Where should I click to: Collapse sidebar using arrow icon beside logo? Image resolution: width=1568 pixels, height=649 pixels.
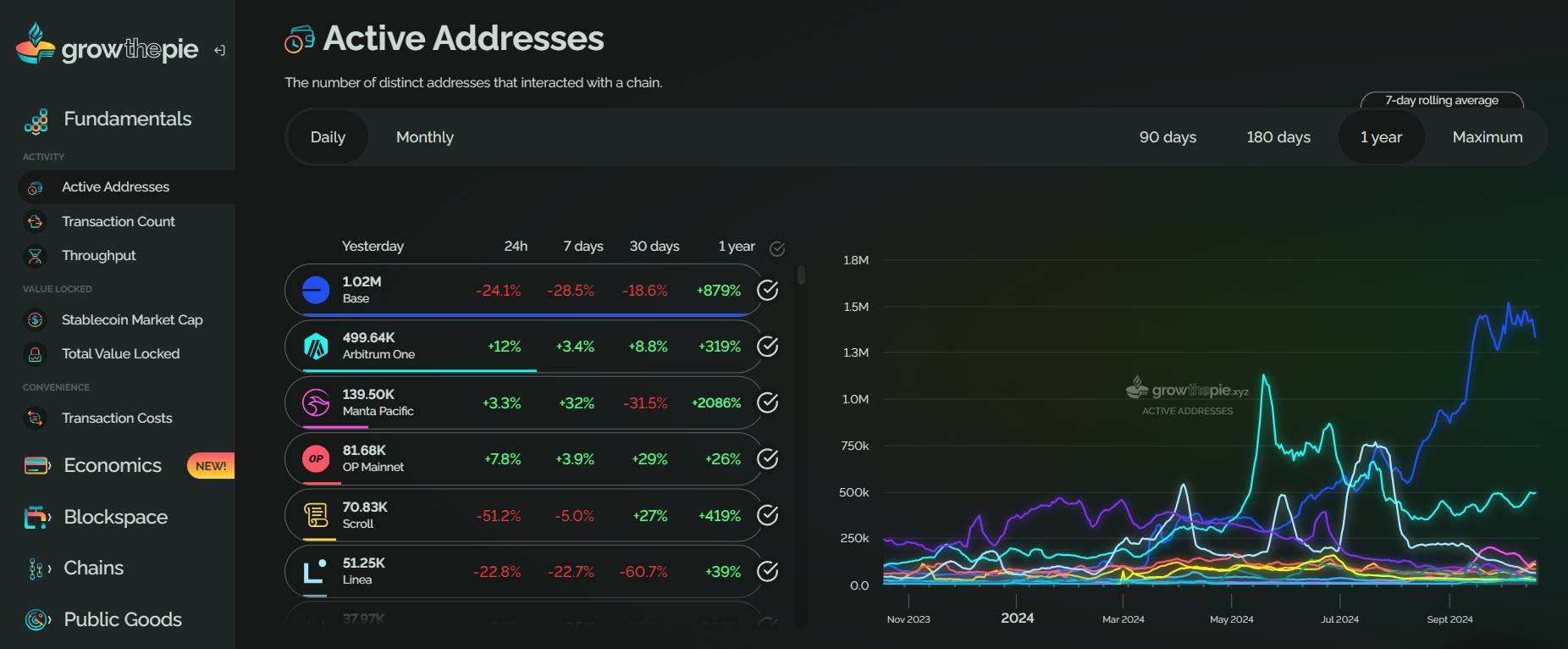219,50
